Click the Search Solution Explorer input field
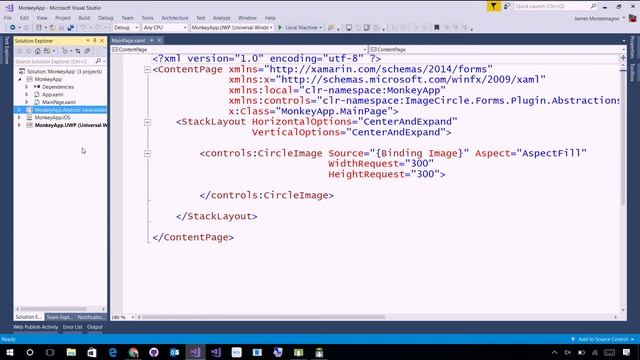 click(x=54, y=61)
